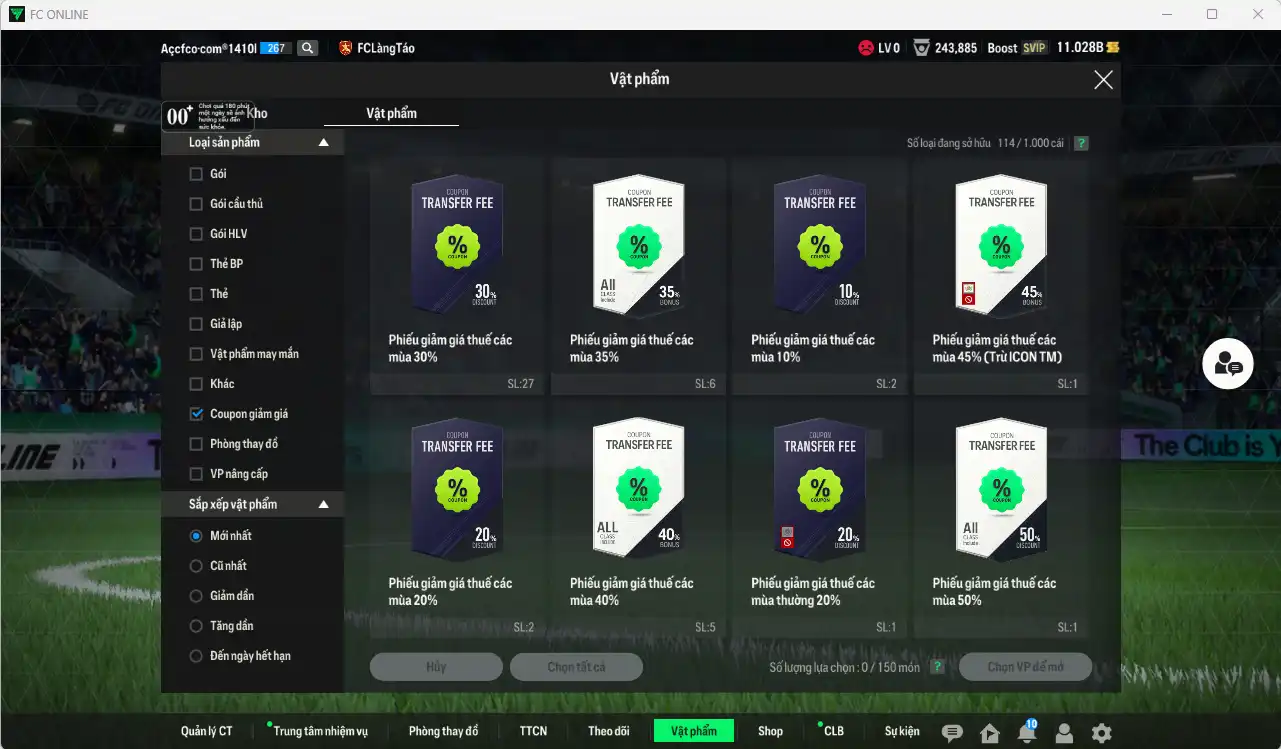Check the Gói cầu thủ filter checkbox
This screenshot has width=1281, height=749.
196,204
